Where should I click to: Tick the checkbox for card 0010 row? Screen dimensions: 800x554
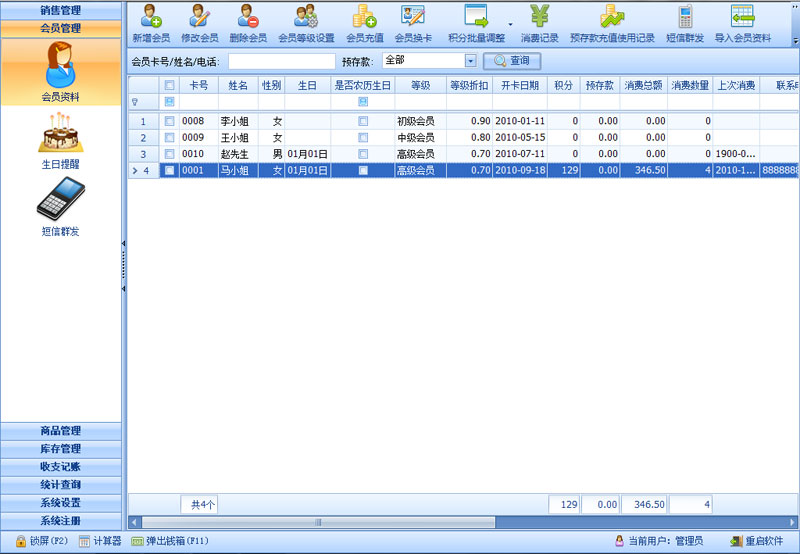[169, 154]
